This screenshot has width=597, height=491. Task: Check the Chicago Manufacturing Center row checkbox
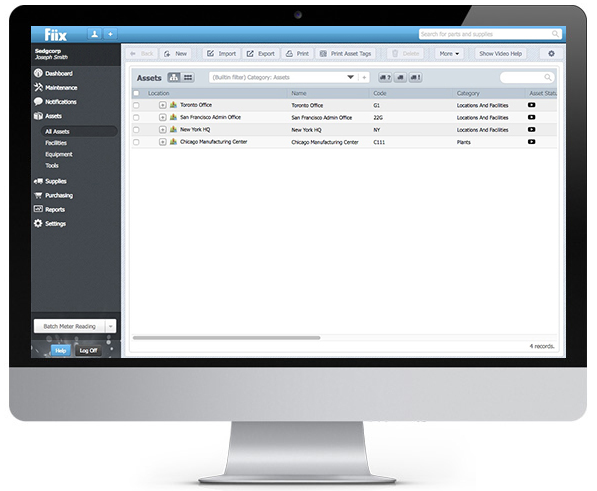pos(136,142)
